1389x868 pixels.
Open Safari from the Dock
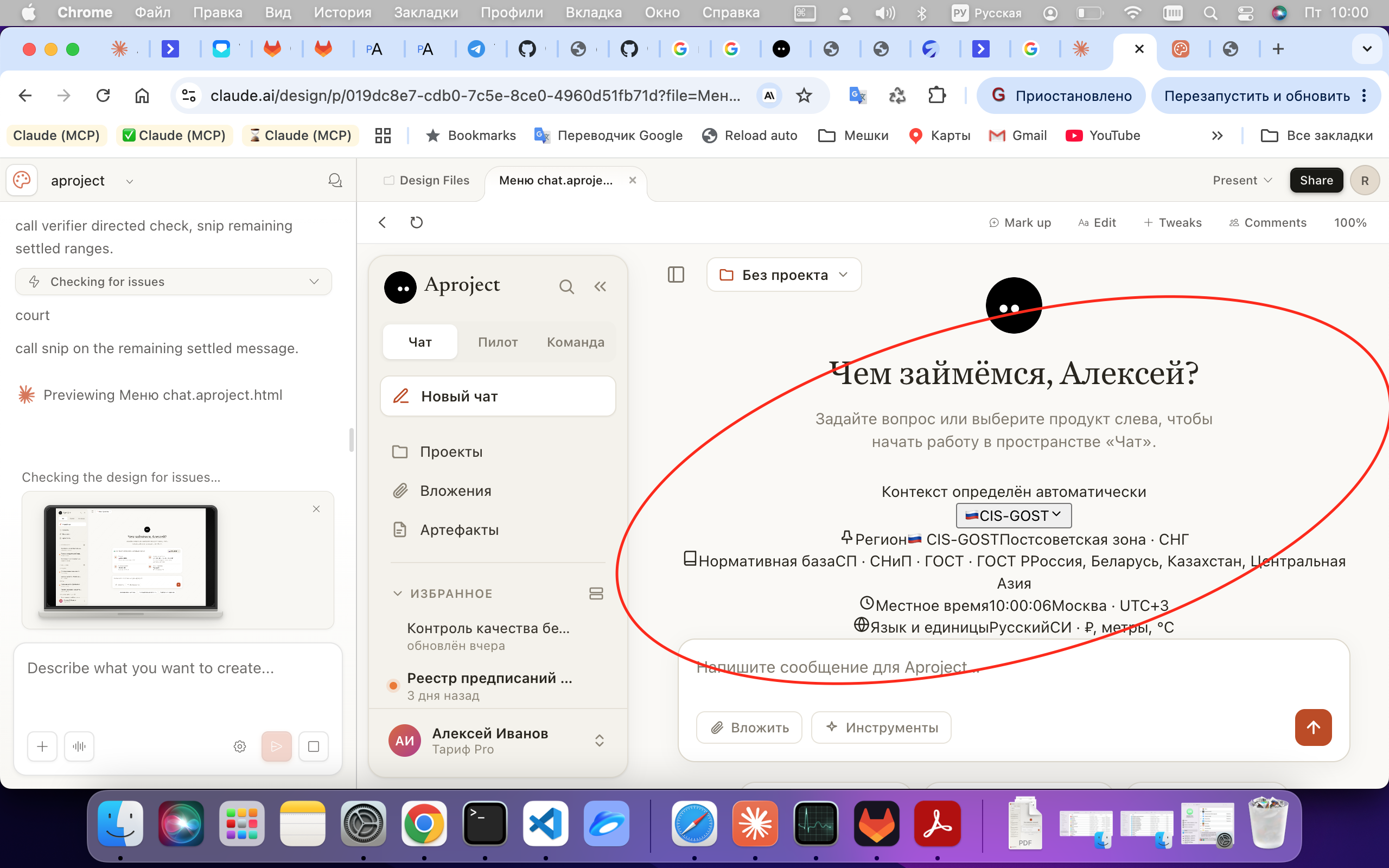(x=694, y=824)
